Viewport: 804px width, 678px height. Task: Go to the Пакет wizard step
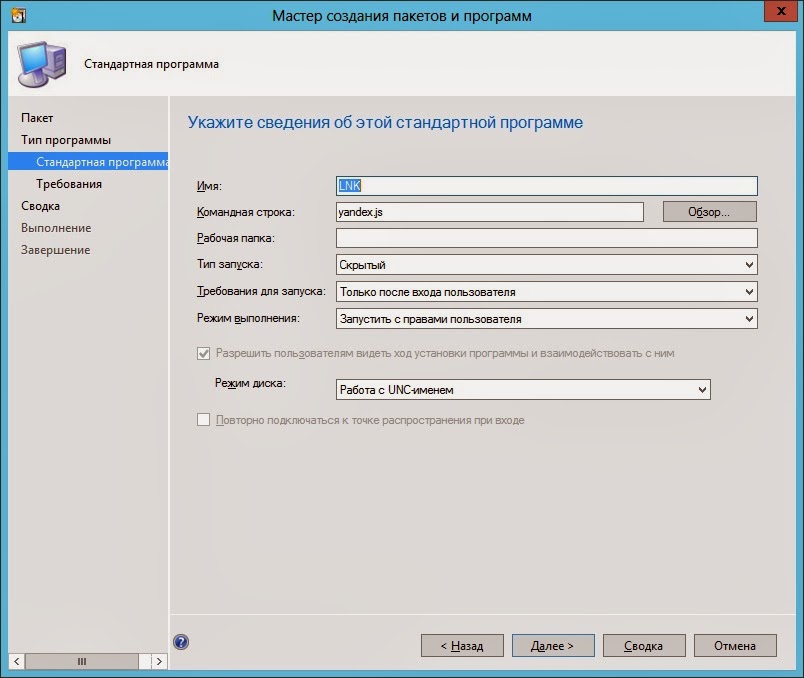click(37, 118)
